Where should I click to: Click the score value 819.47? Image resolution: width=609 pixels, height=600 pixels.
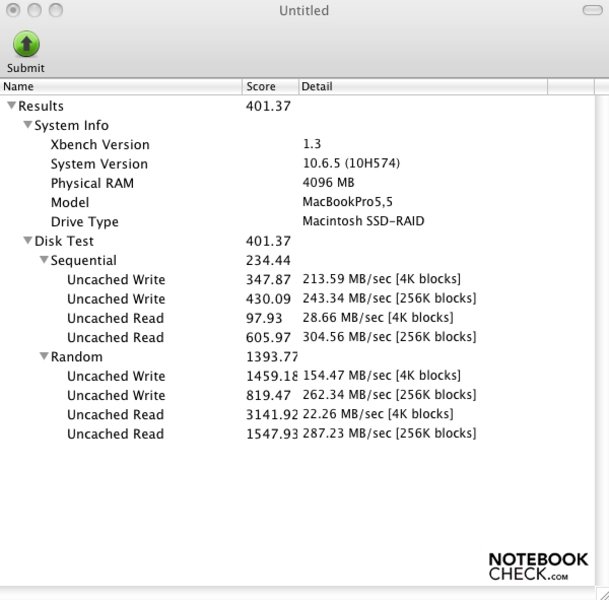[268, 395]
